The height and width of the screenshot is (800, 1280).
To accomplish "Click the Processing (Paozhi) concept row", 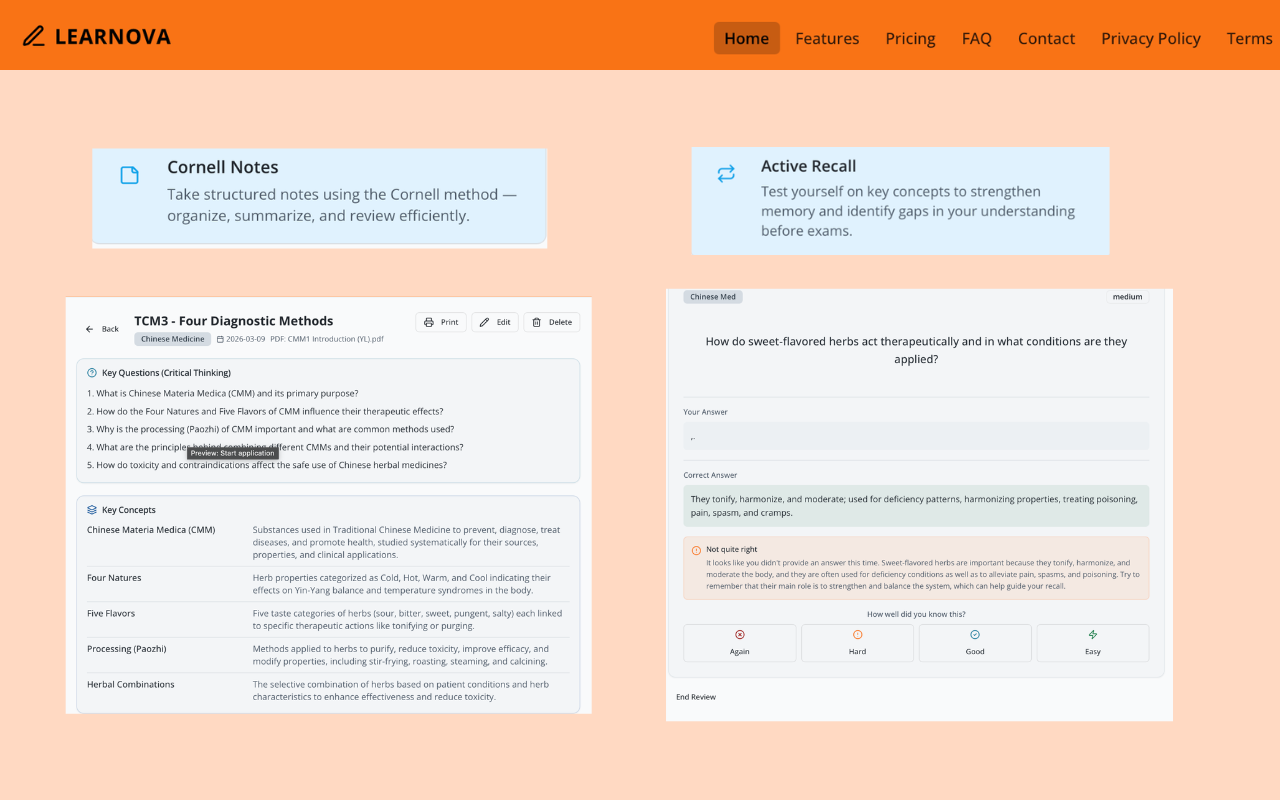I will click(x=328, y=655).
